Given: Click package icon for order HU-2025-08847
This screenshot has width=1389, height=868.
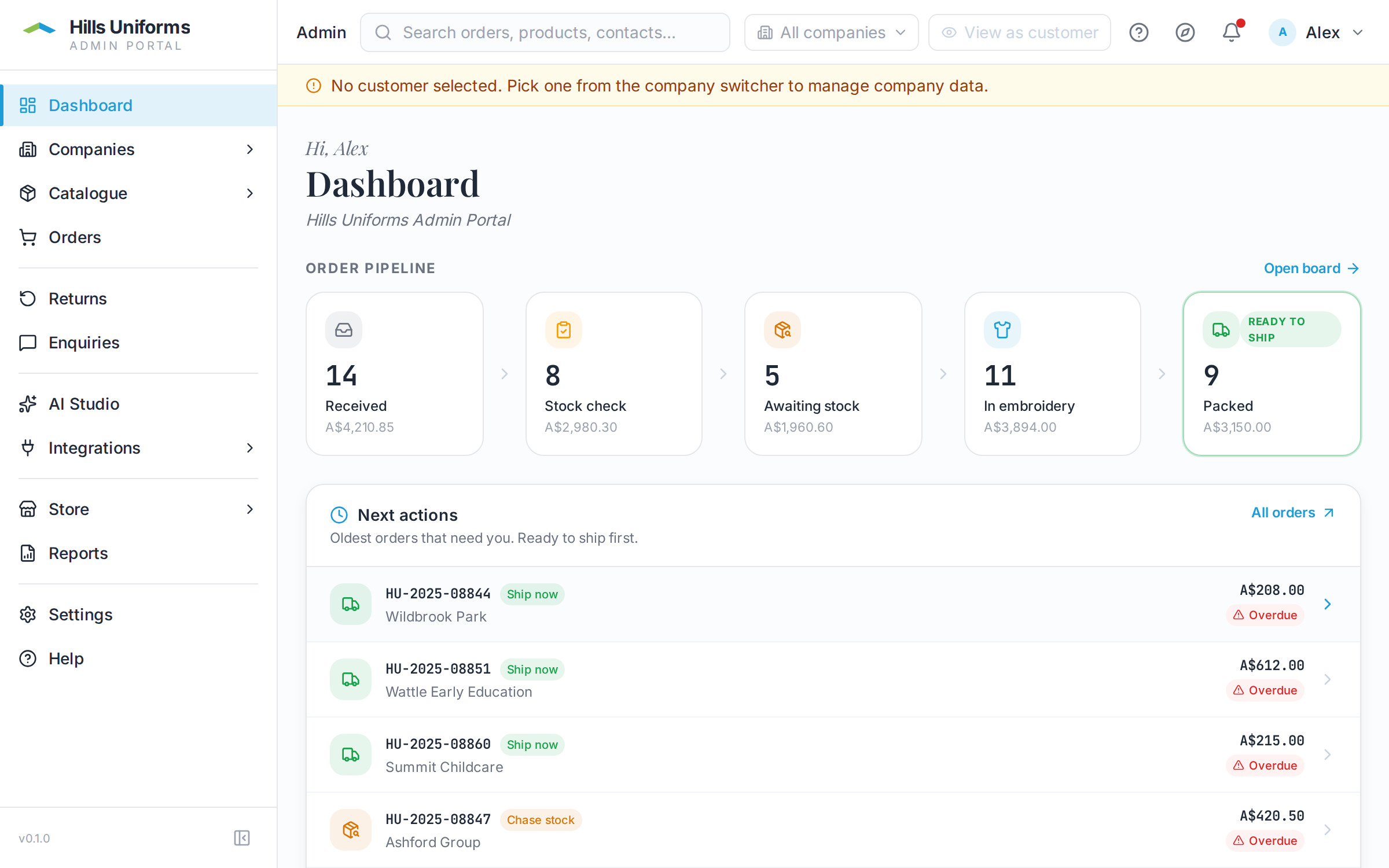Looking at the screenshot, I should 351,830.
